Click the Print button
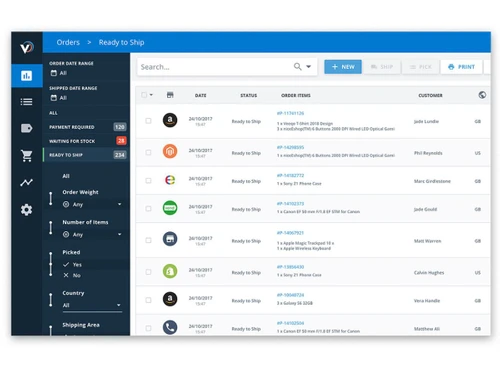This screenshot has height=375, width=500. point(461,67)
